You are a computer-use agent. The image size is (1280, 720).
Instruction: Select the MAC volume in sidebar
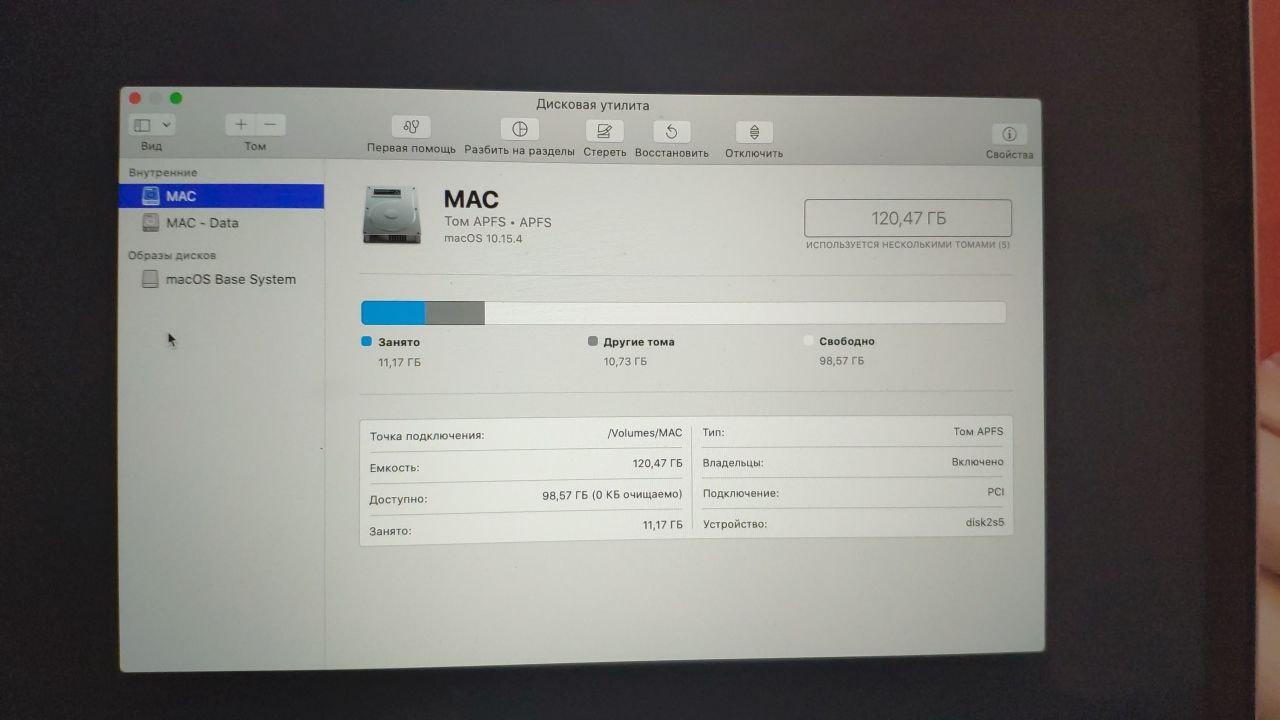[221, 196]
